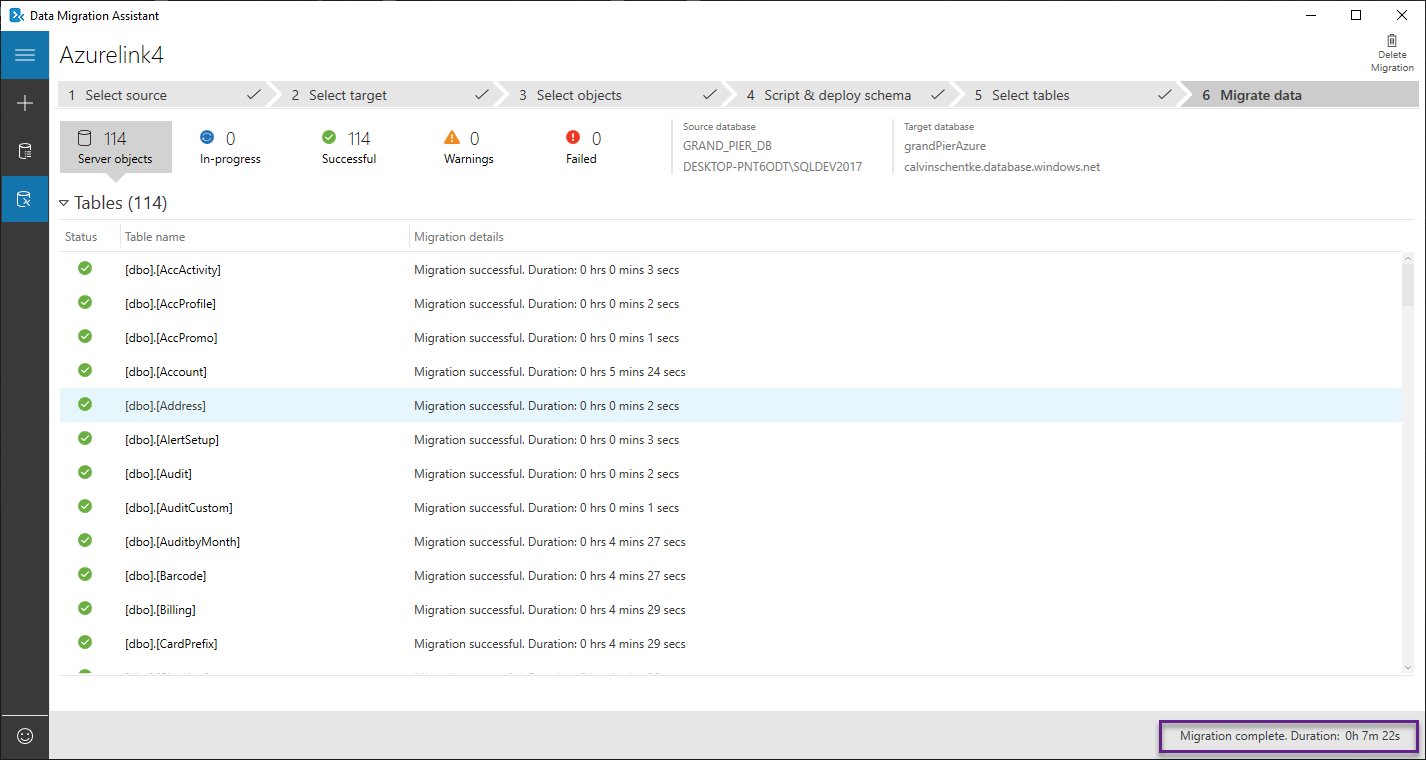1426x760 pixels.
Task: Click the scrollbar up arrow
Action: [1407, 259]
